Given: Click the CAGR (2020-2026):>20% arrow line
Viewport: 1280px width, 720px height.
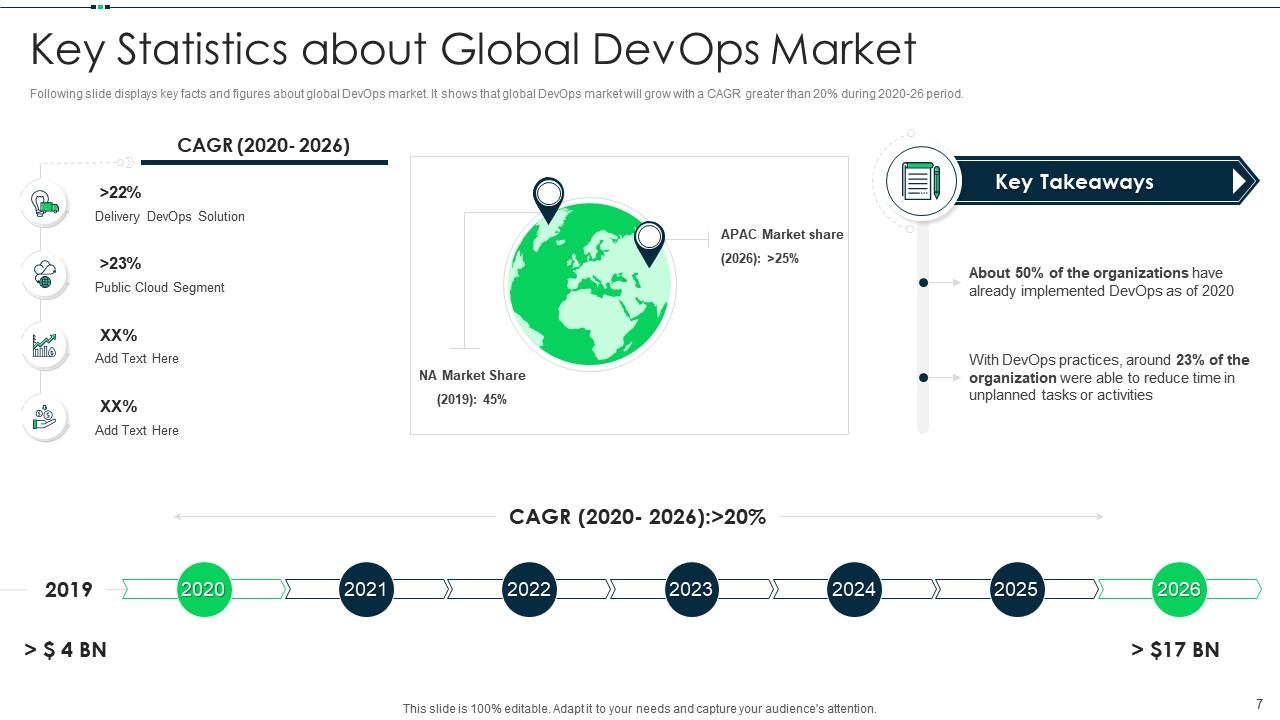Looking at the screenshot, I should click(x=637, y=517).
